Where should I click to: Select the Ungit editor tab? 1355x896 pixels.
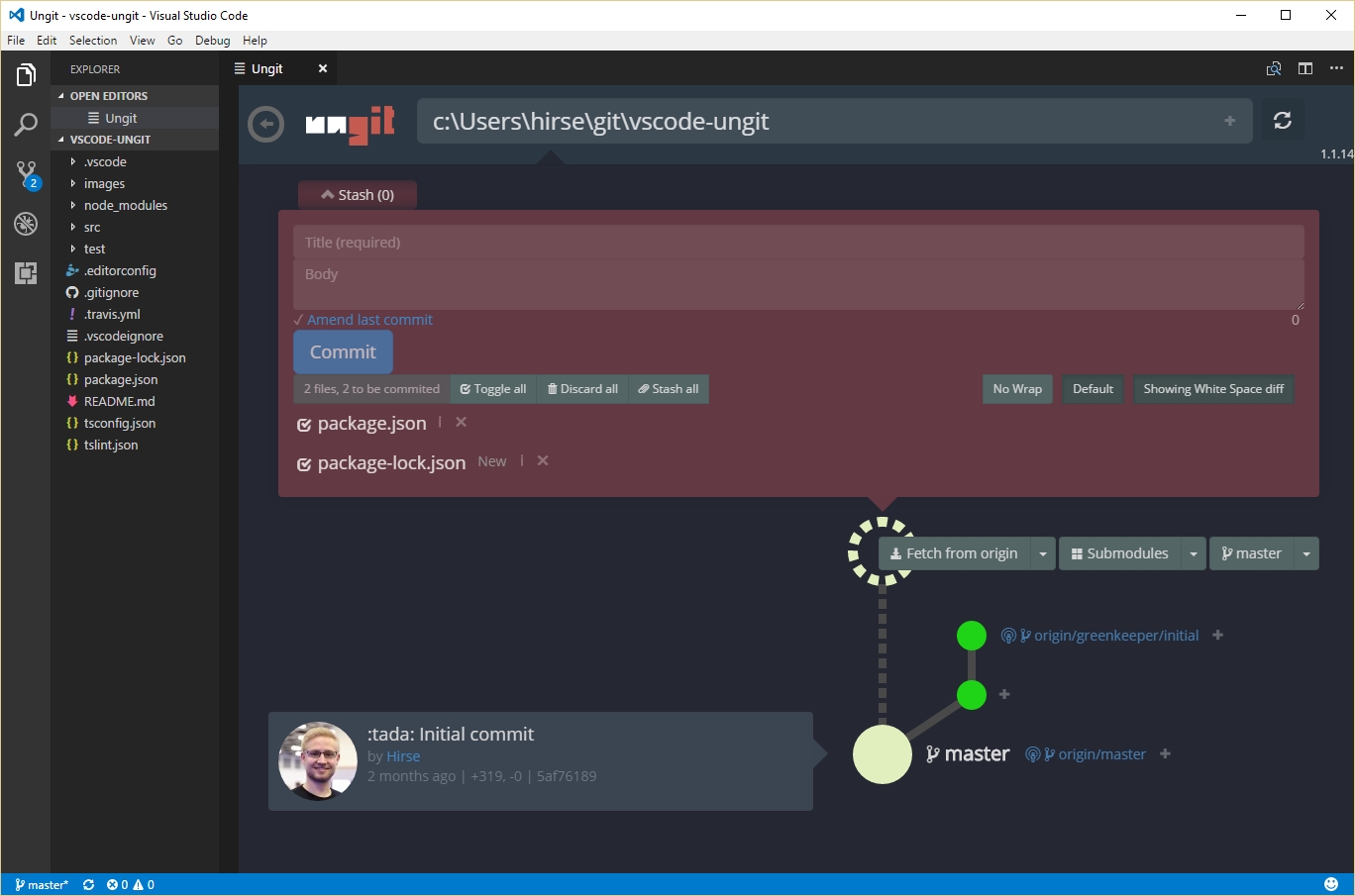266,69
